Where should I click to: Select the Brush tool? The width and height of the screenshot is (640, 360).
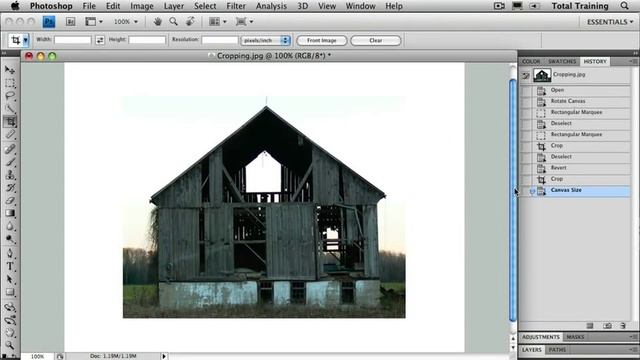10,162
